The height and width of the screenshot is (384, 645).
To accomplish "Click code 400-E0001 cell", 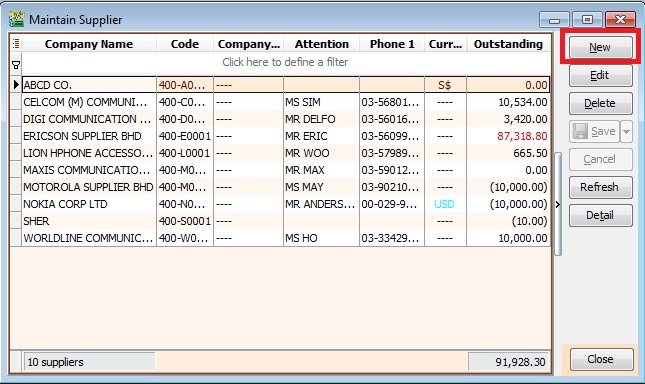I will tap(185, 136).
